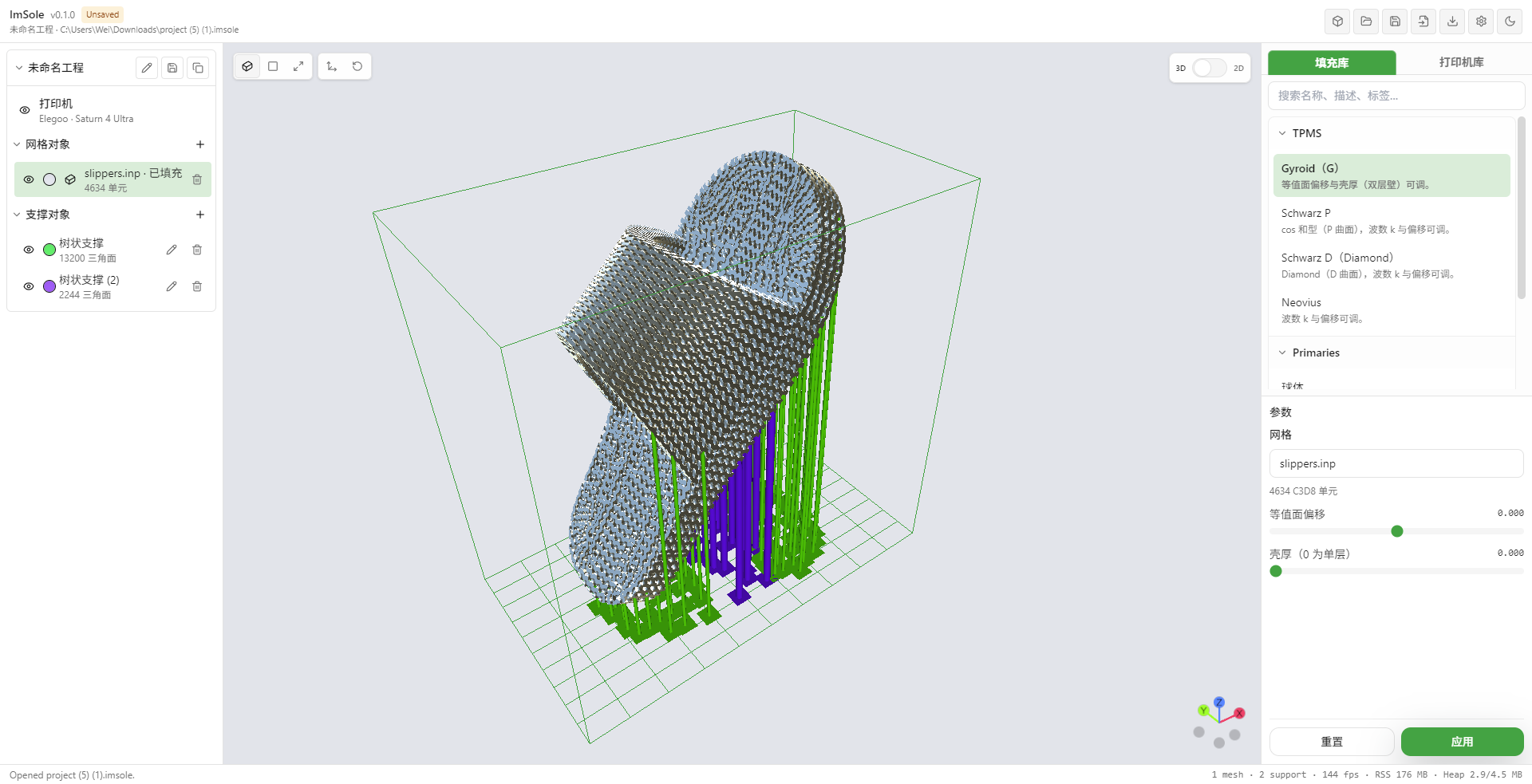This screenshot has width=1532, height=784.
Task: Click 'Opened project (5) (1).imsole' status text
Action: [72, 775]
